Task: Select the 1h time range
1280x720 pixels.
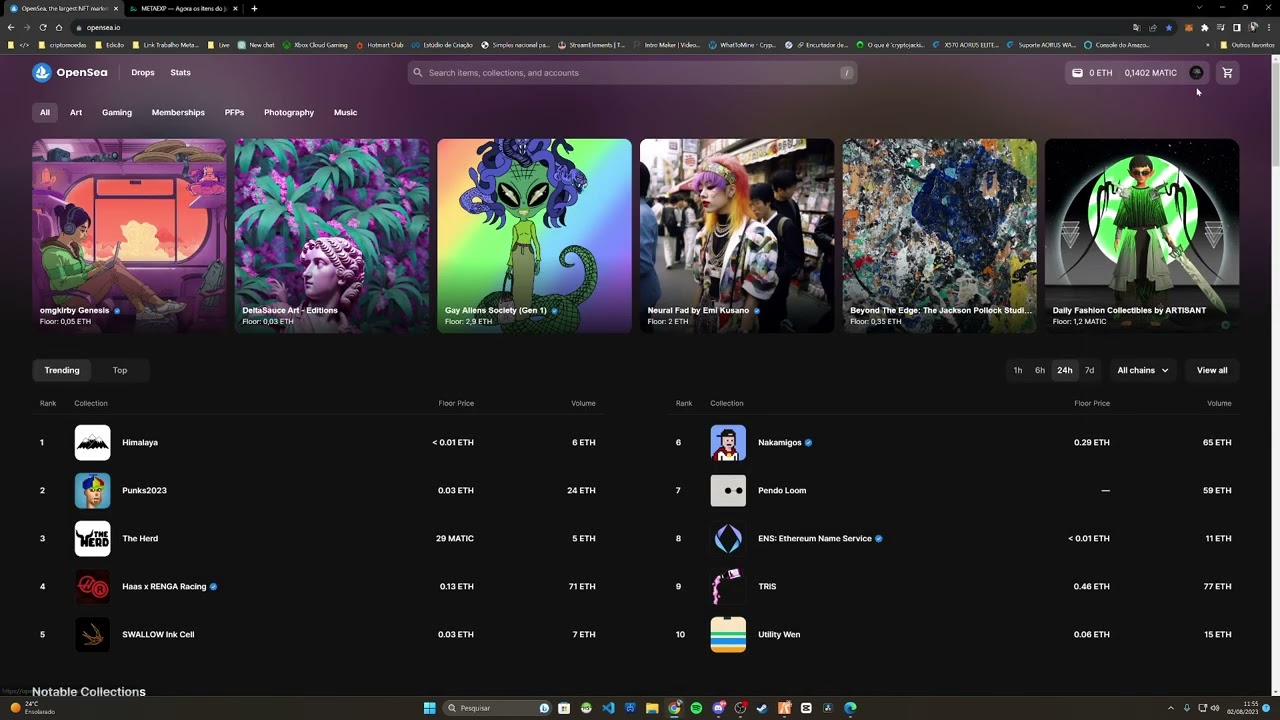Action: [x=1018, y=370]
